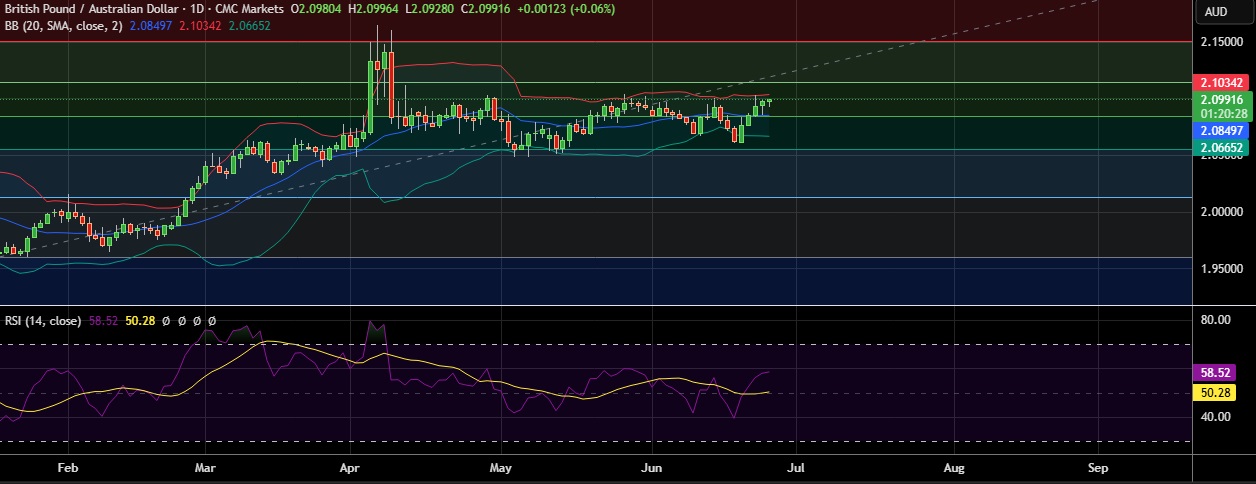Screen dimensions: 1256x484
Task: Click the Feb label on time axis
Action: point(68,467)
